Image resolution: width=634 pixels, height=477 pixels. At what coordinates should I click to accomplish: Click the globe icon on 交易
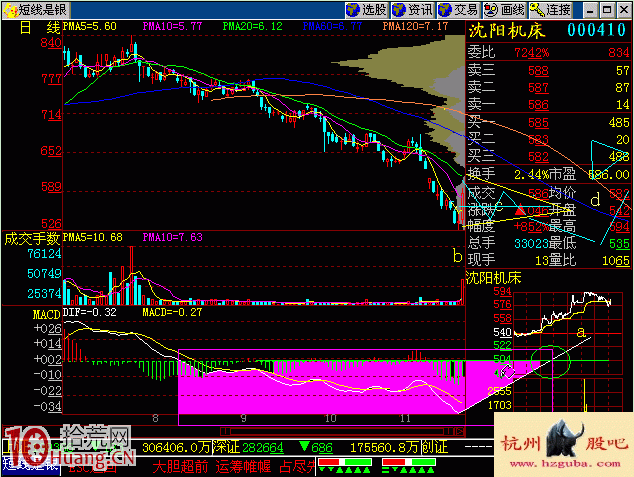click(x=445, y=10)
